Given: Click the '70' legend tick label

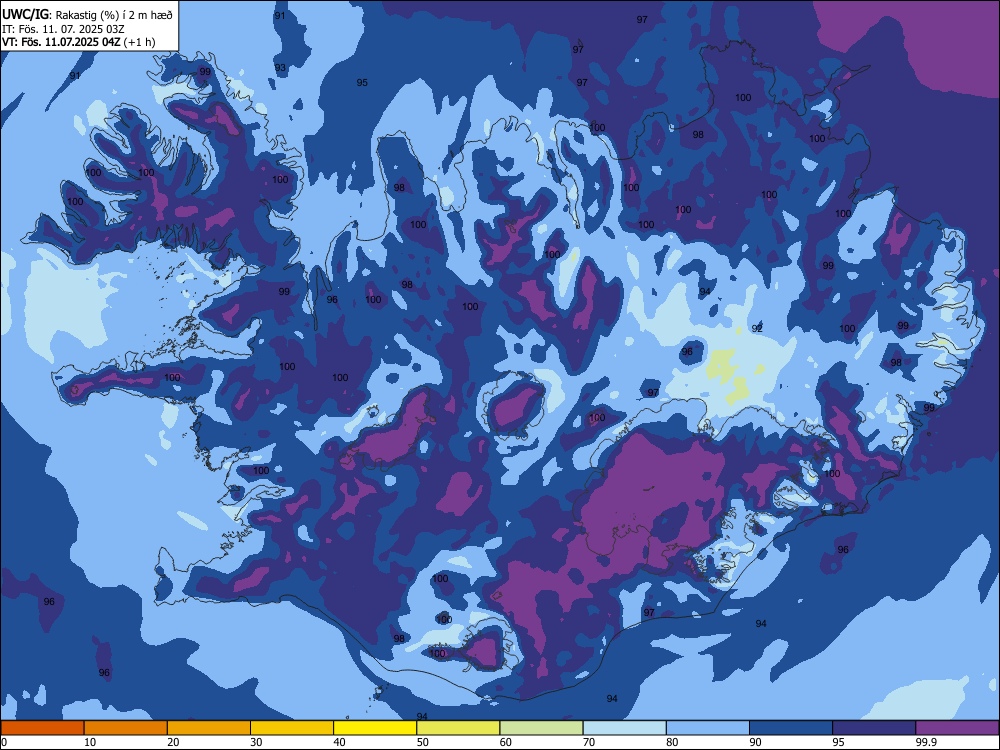Looking at the screenshot, I should [x=589, y=742].
